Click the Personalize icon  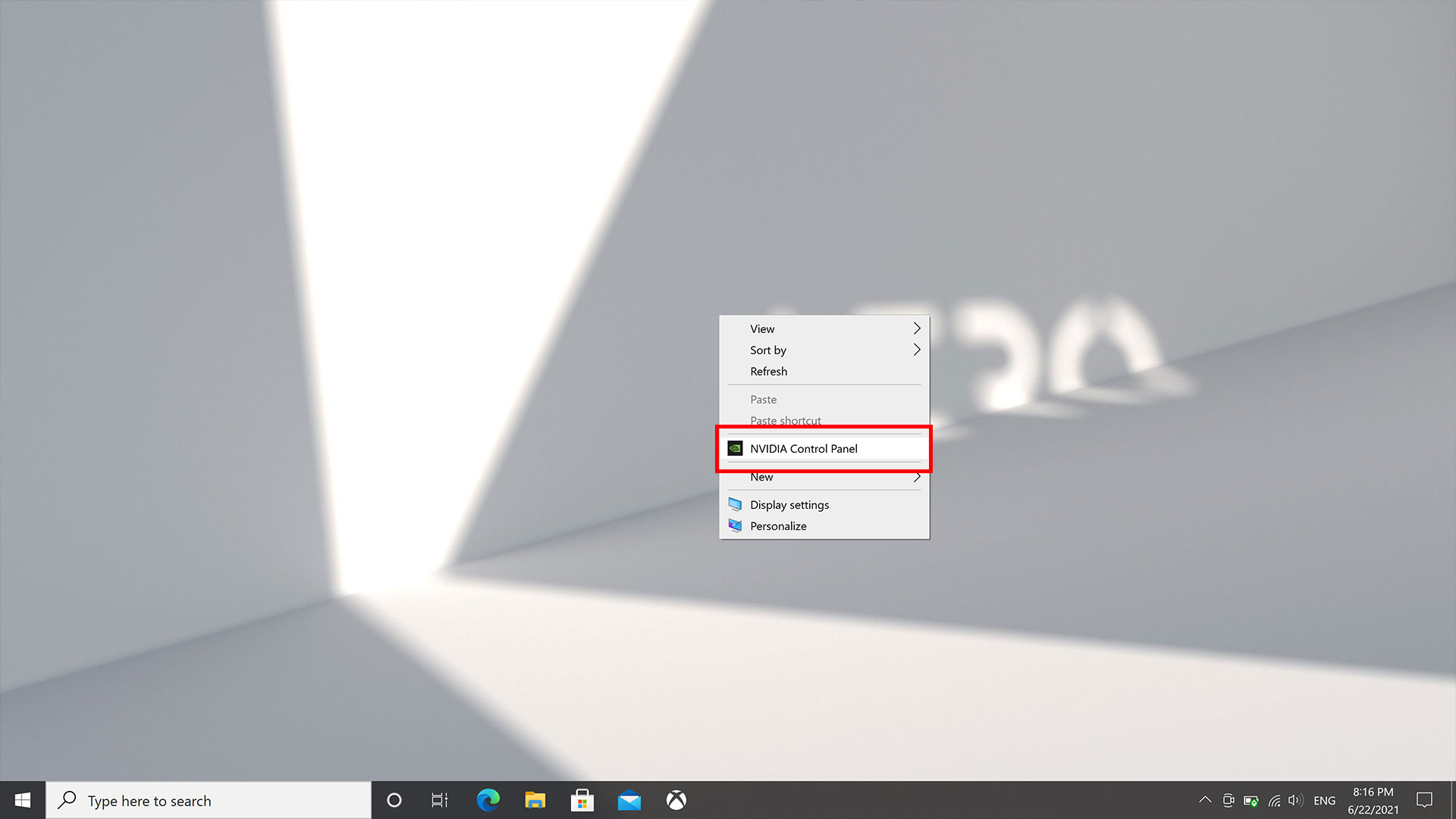click(x=735, y=526)
